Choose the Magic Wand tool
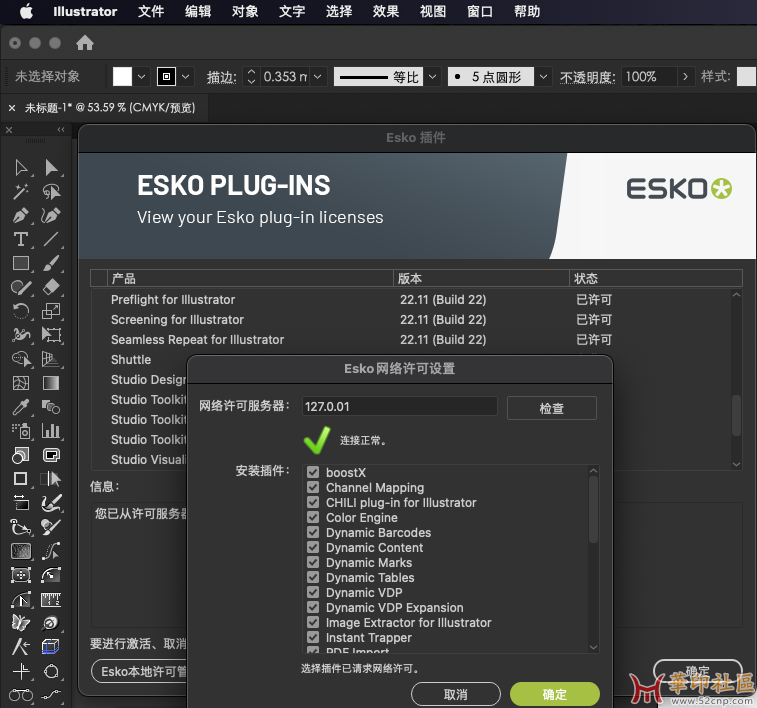757x708 pixels. click(21, 192)
